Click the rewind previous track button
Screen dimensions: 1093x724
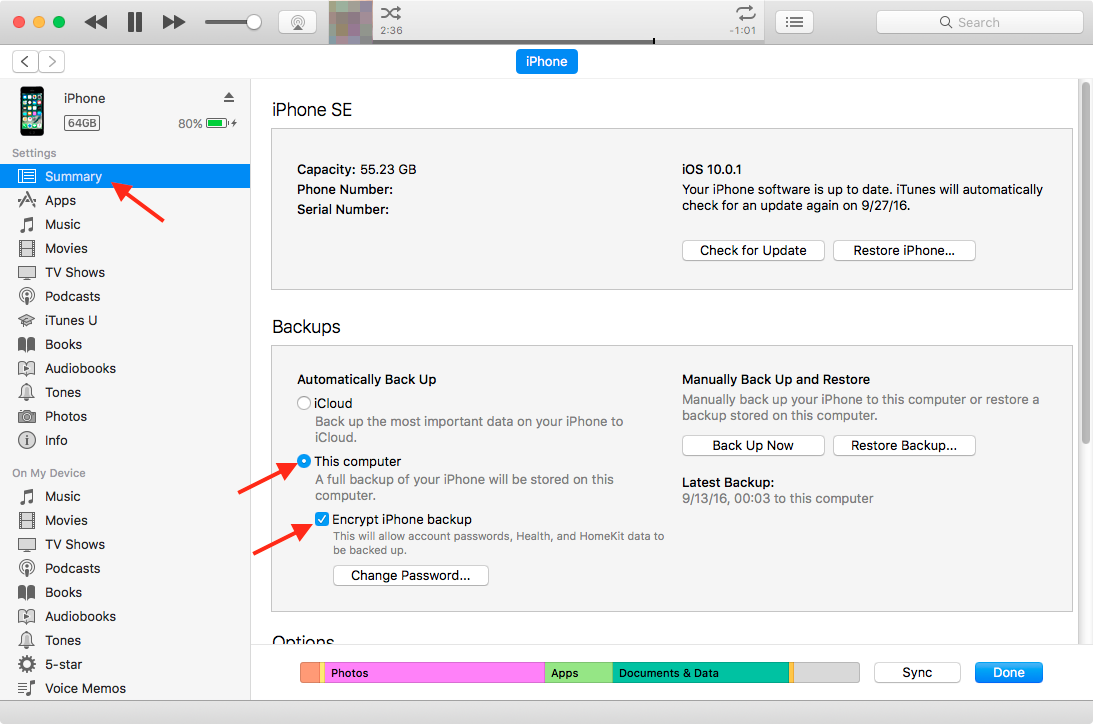95,22
